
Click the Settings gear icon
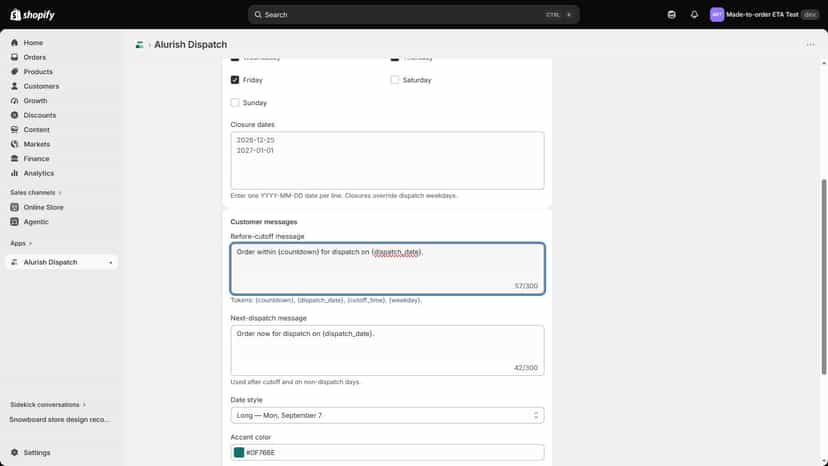pos(14,453)
